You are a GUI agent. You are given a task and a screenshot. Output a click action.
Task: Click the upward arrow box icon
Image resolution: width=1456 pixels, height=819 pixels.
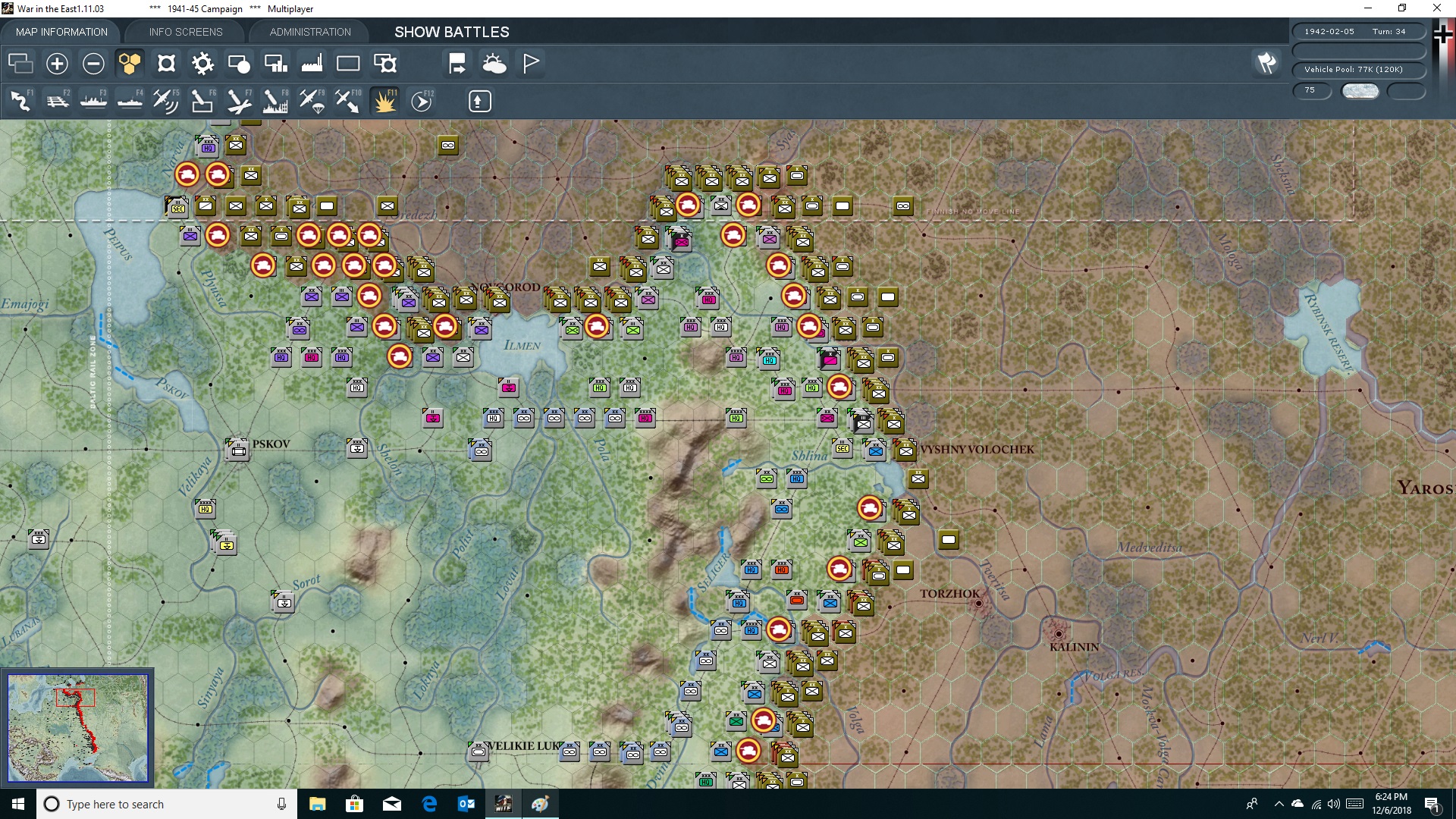coord(479,101)
